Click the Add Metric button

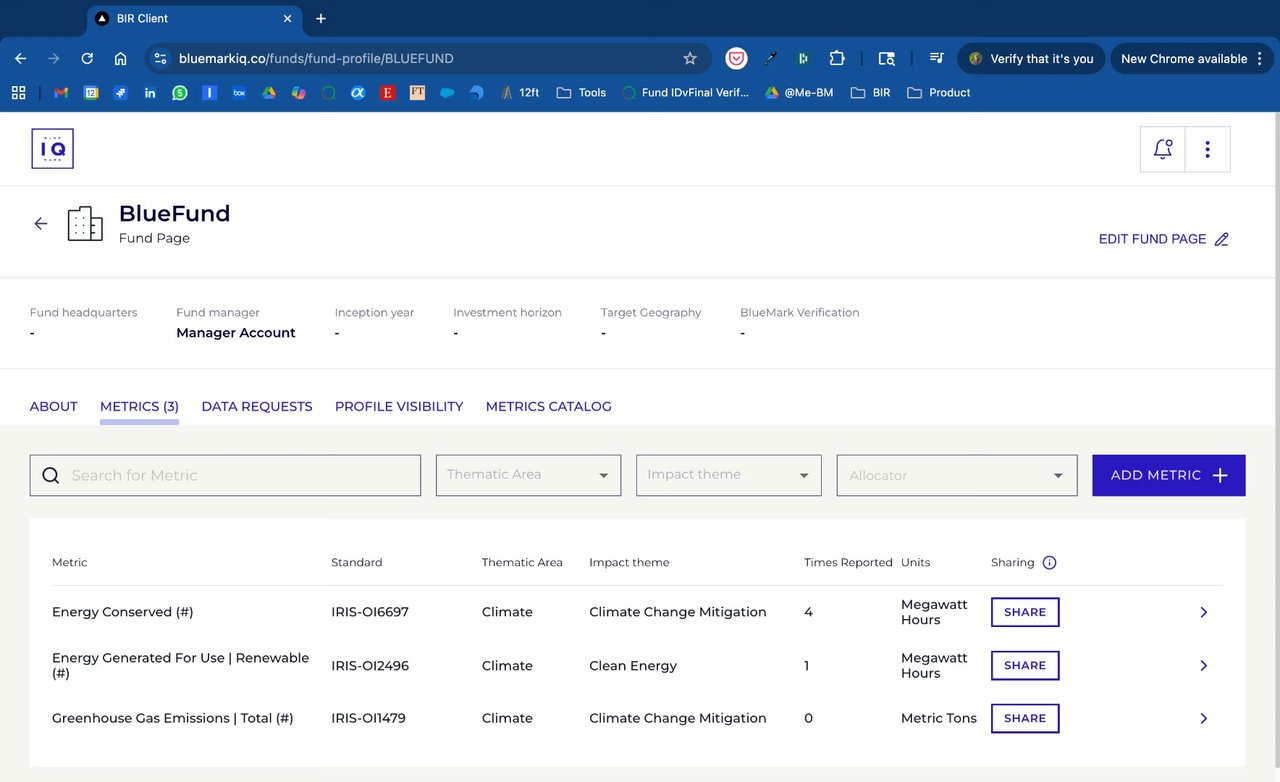1168,476
